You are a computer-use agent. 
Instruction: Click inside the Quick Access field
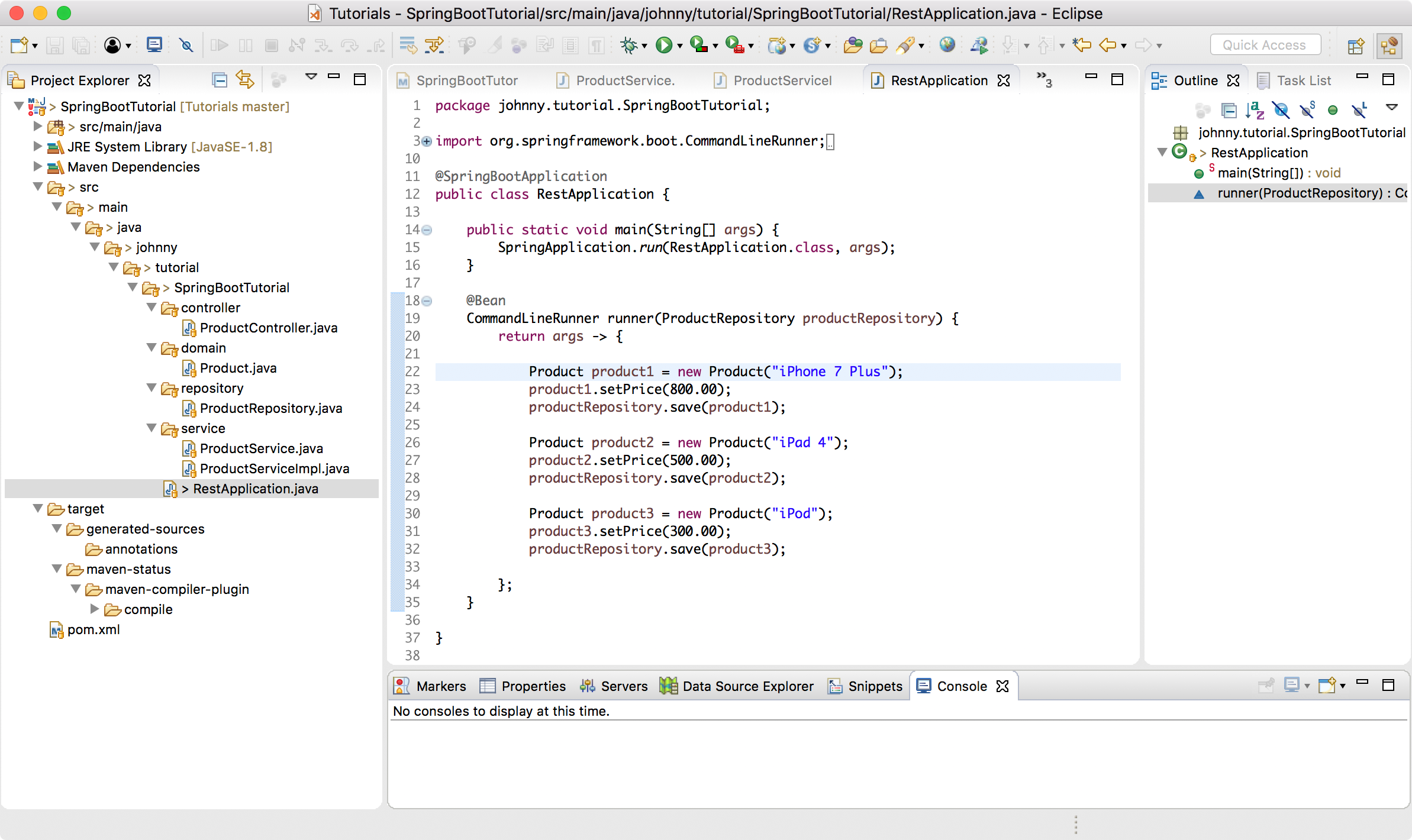point(1265,44)
